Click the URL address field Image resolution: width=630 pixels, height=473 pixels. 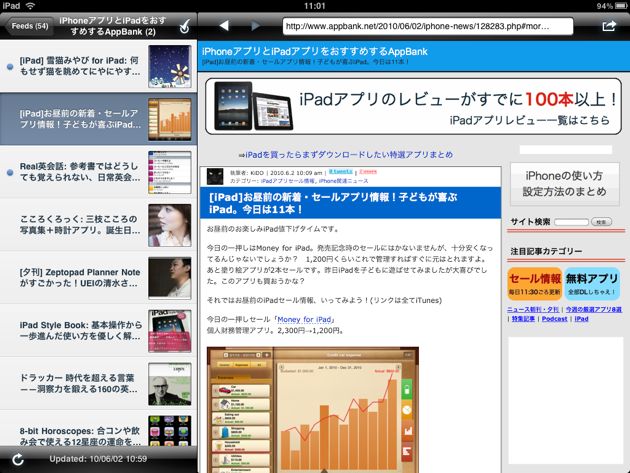tap(428, 27)
